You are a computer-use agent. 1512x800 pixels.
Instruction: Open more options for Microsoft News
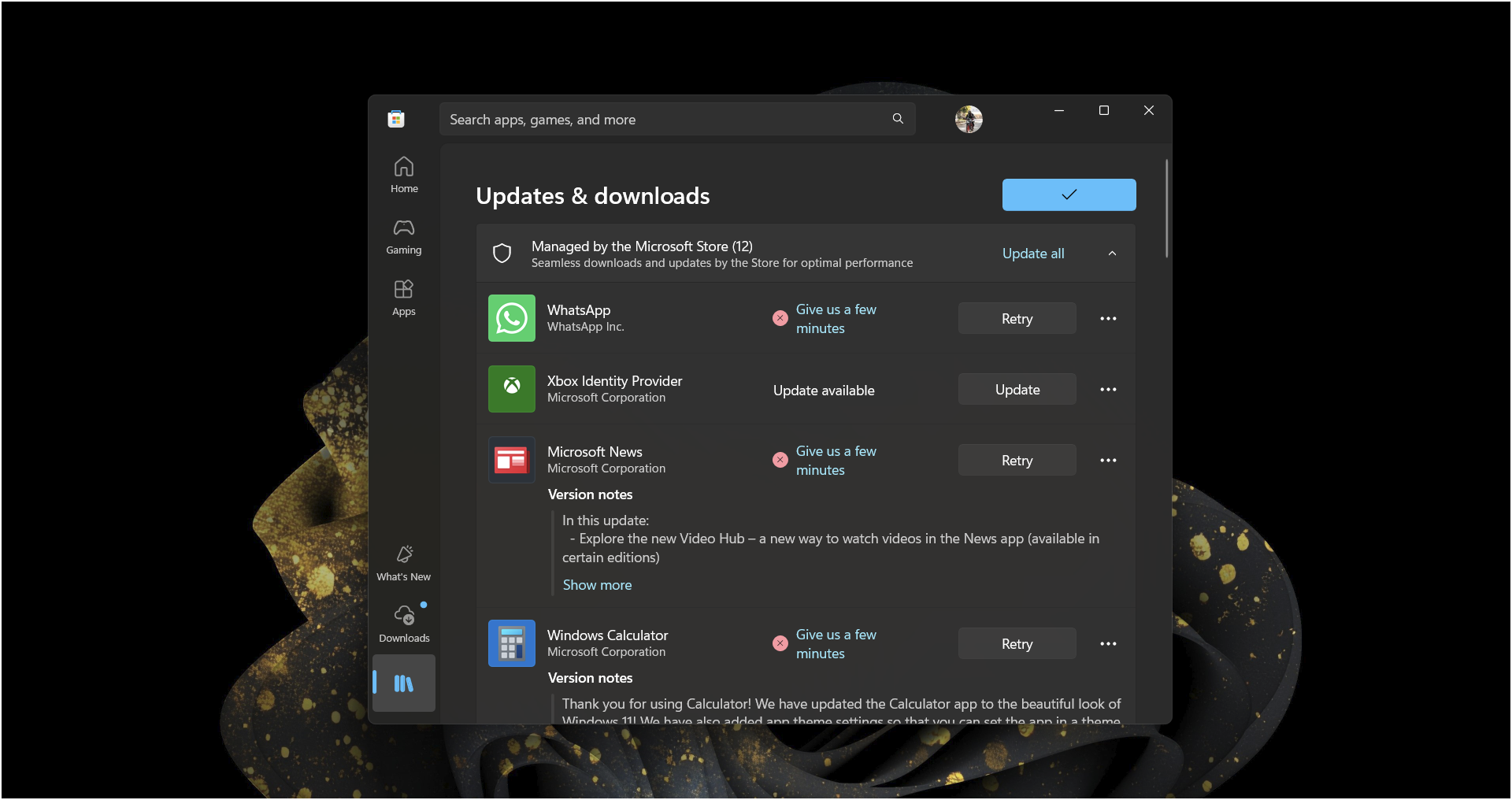click(1108, 460)
